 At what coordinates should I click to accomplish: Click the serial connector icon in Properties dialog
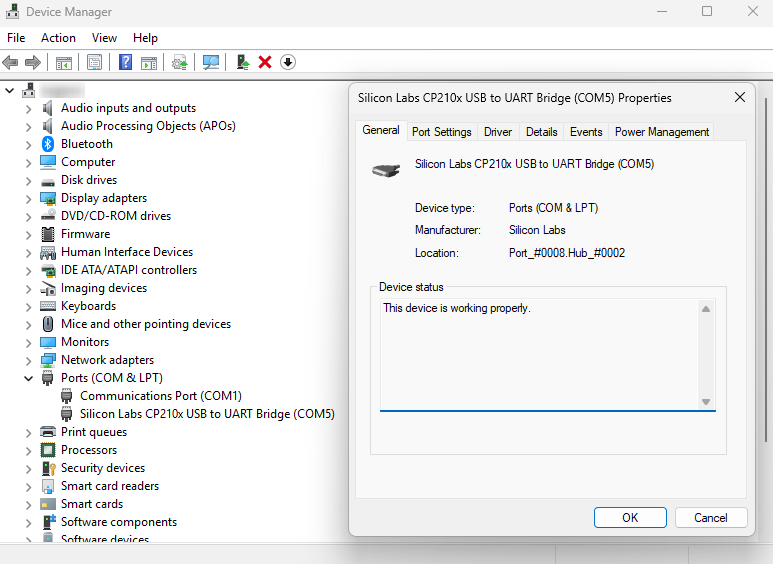(386, 171)
